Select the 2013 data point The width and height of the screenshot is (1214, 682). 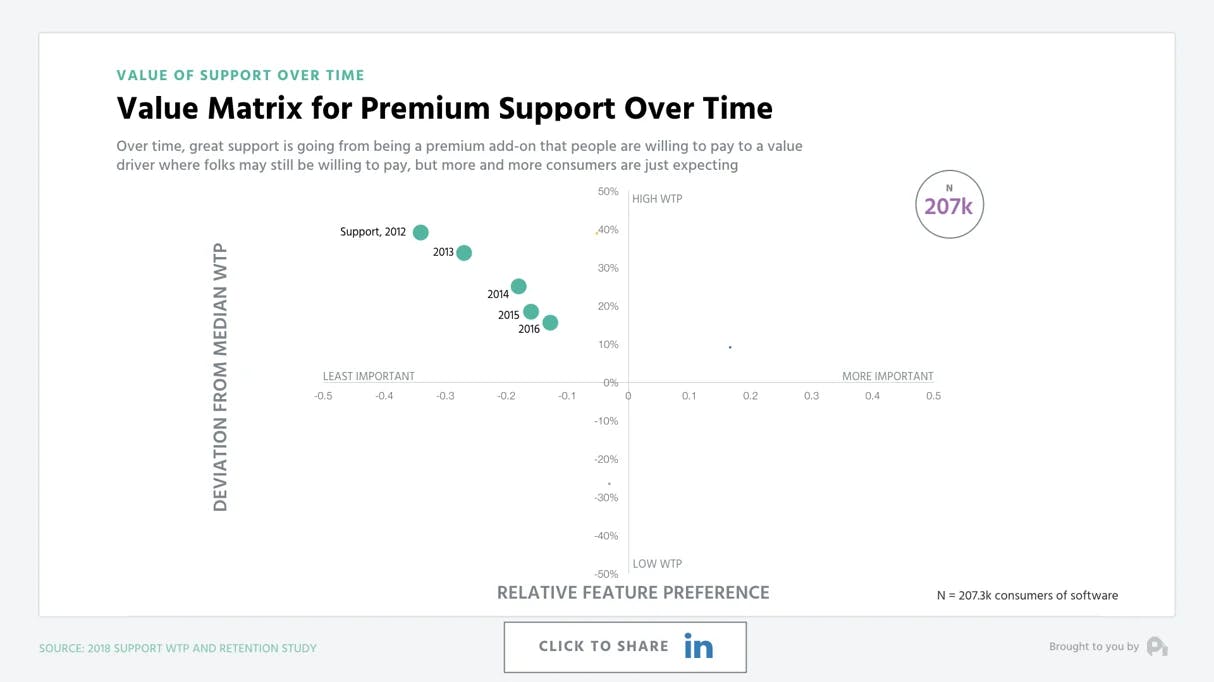[464, 253]
